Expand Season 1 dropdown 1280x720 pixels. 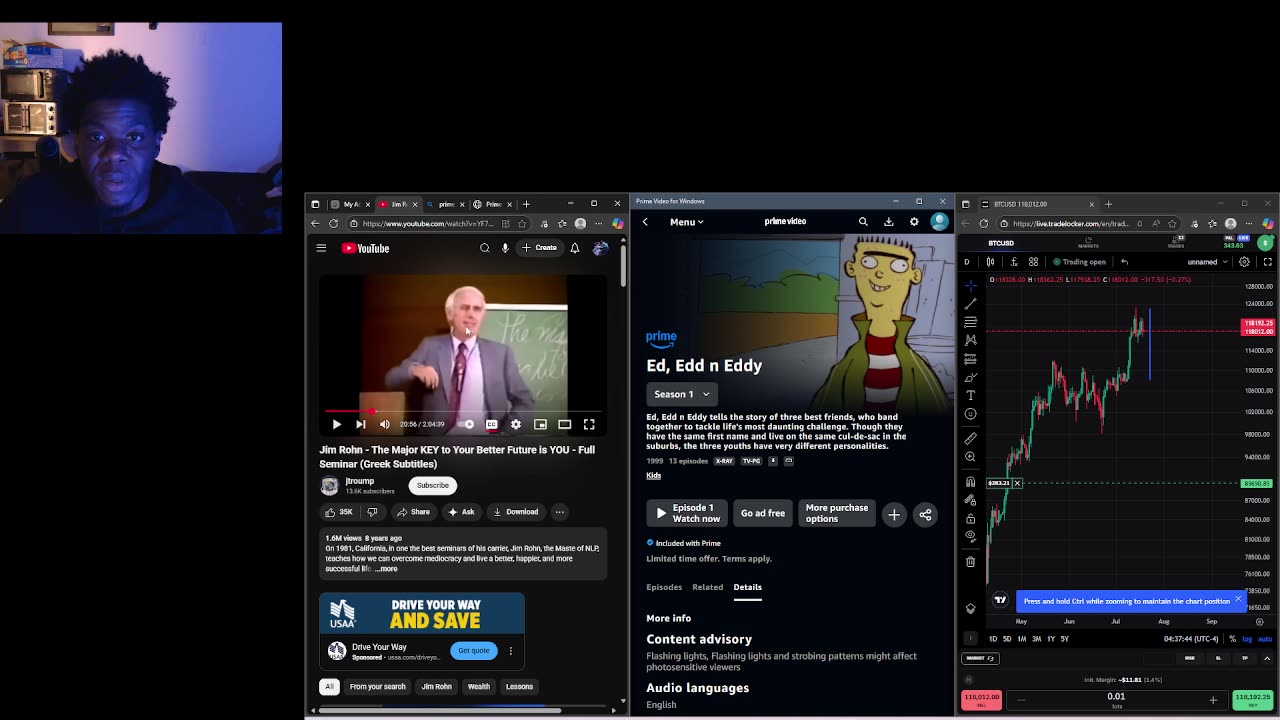[681, 394]
